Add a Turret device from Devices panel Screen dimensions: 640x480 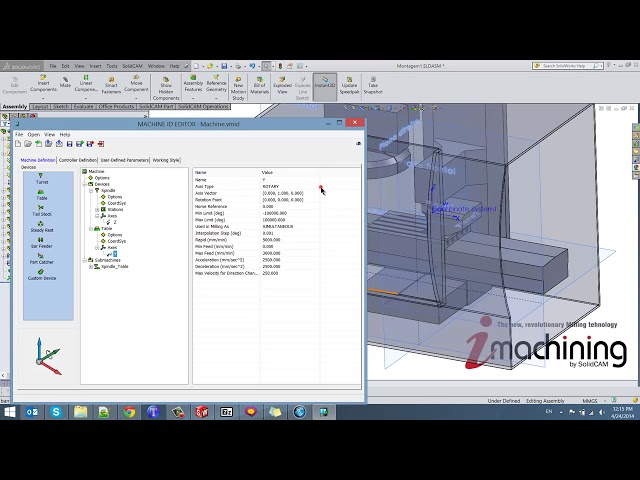[x=42, y=179]
